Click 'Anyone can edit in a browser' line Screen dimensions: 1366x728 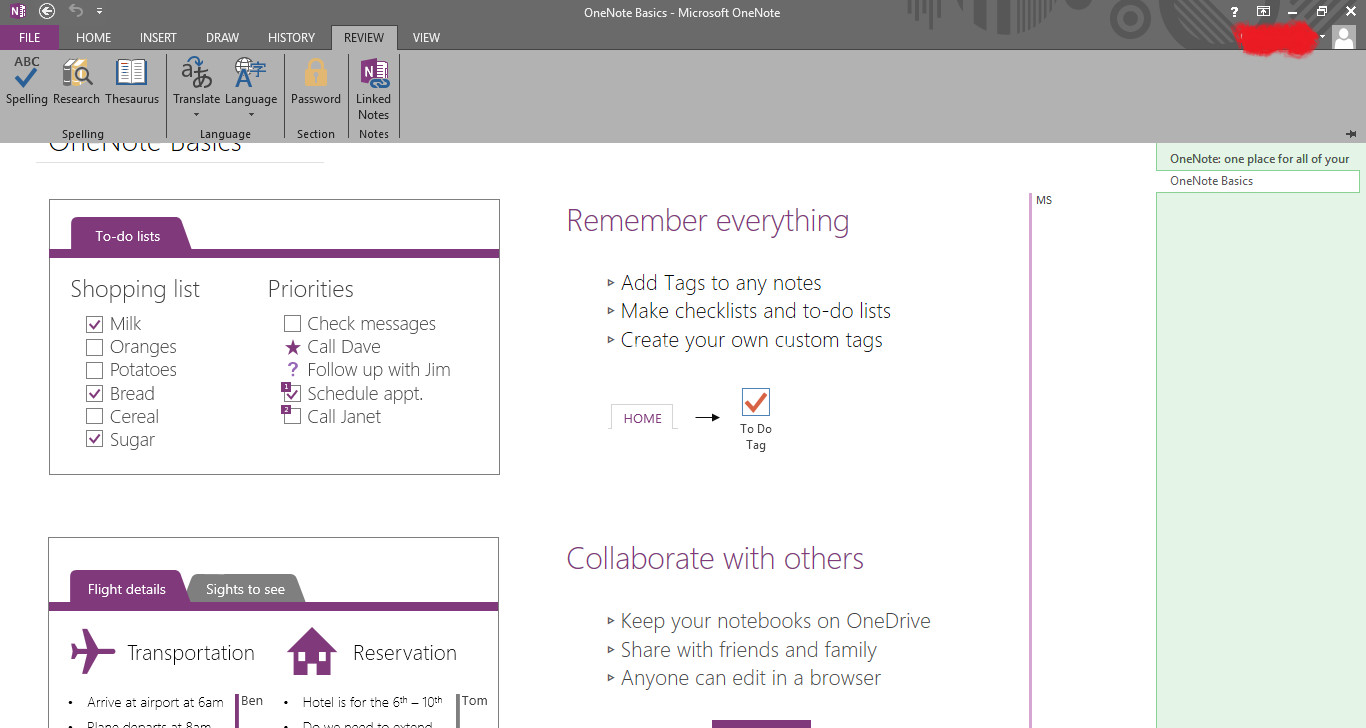click(750, 678)
